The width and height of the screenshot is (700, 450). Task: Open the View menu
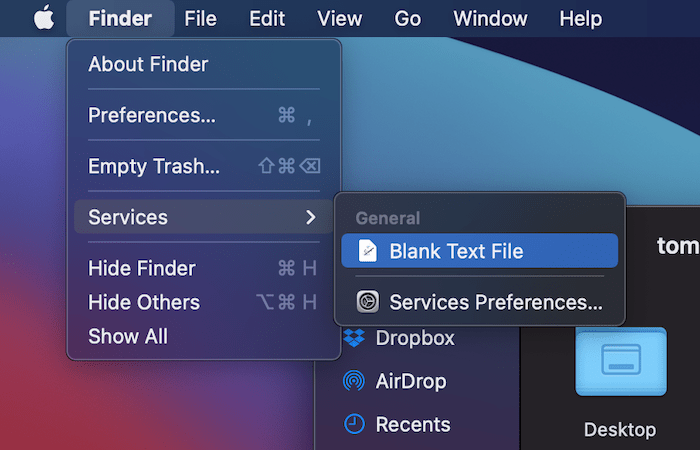coord(339,18)
